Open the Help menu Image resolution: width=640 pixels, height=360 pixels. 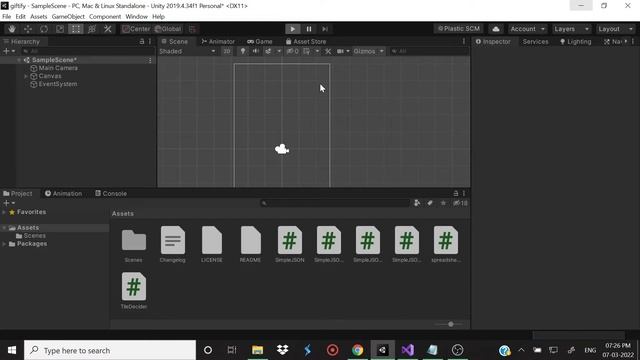click(x=158, y=17)
